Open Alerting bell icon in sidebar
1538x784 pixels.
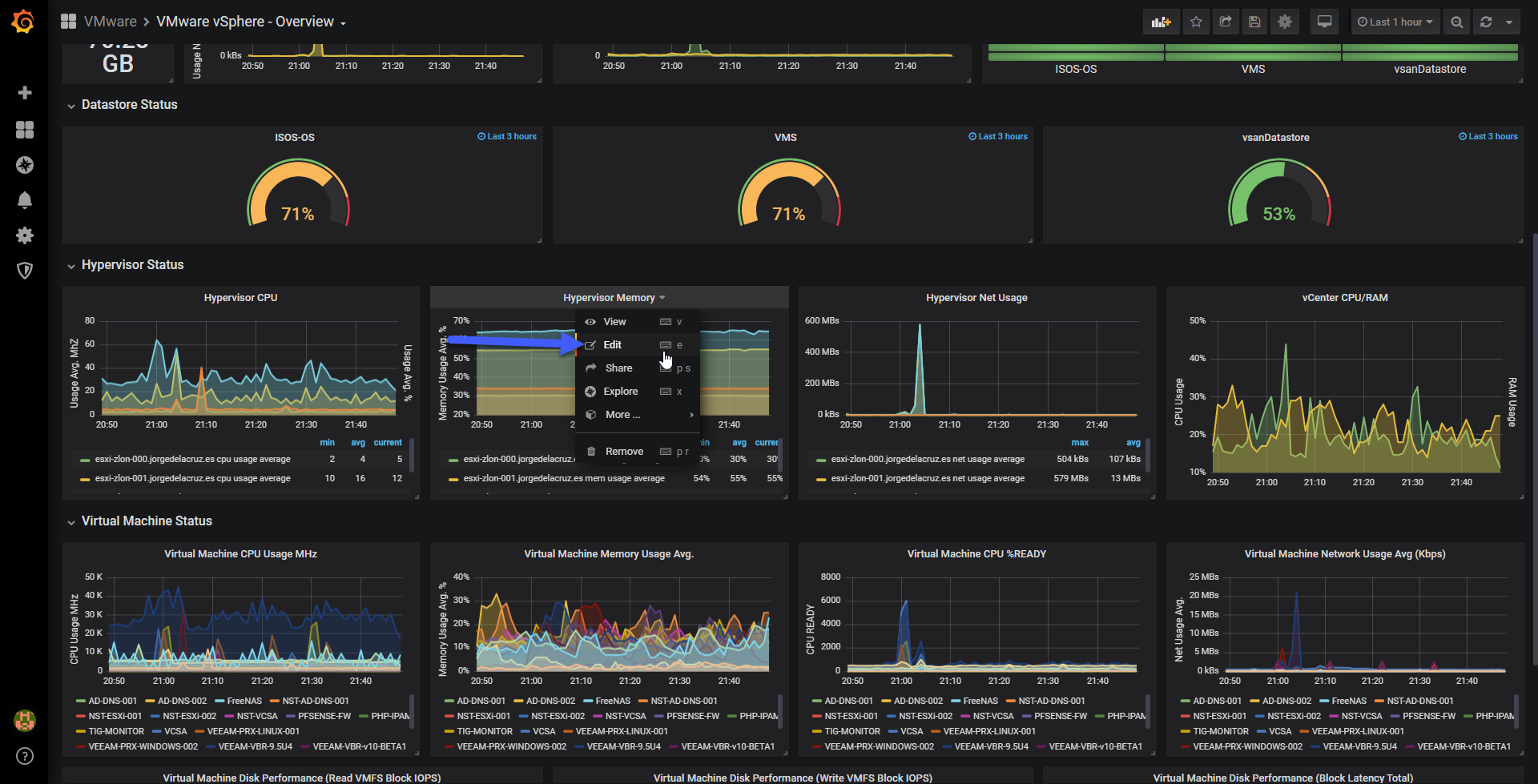point(25,200)
